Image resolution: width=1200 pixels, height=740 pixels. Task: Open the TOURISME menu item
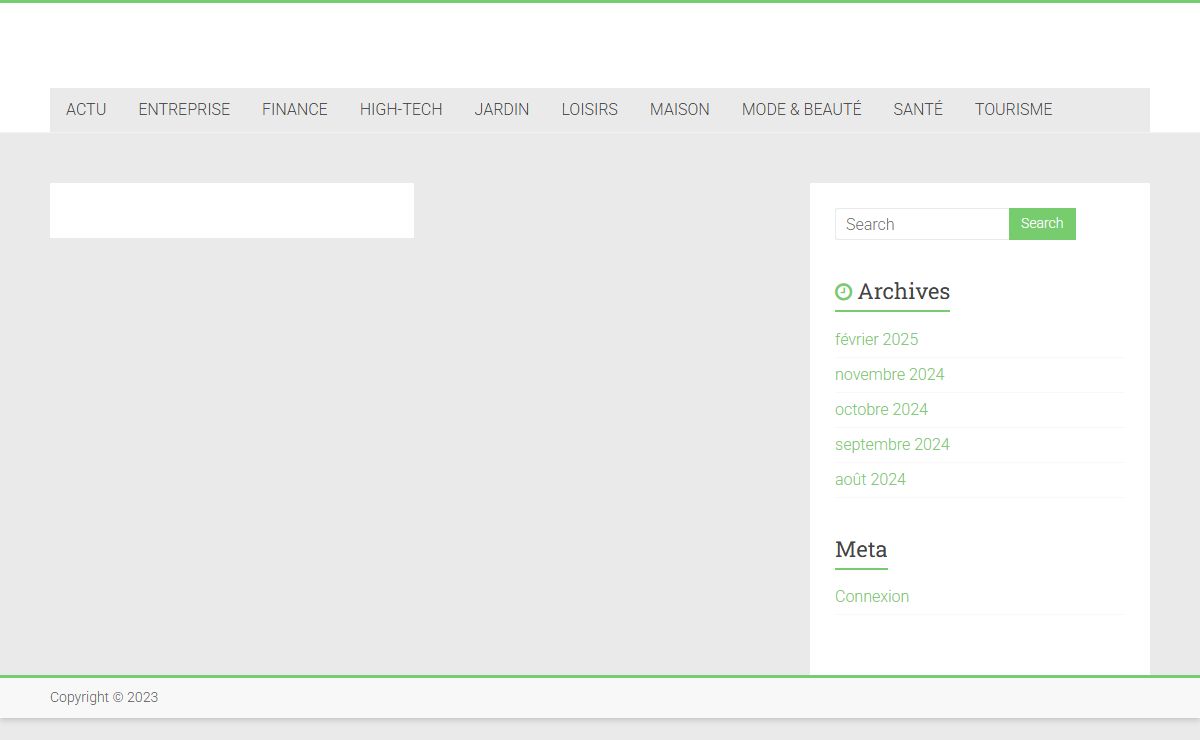tap(1013, 110)
